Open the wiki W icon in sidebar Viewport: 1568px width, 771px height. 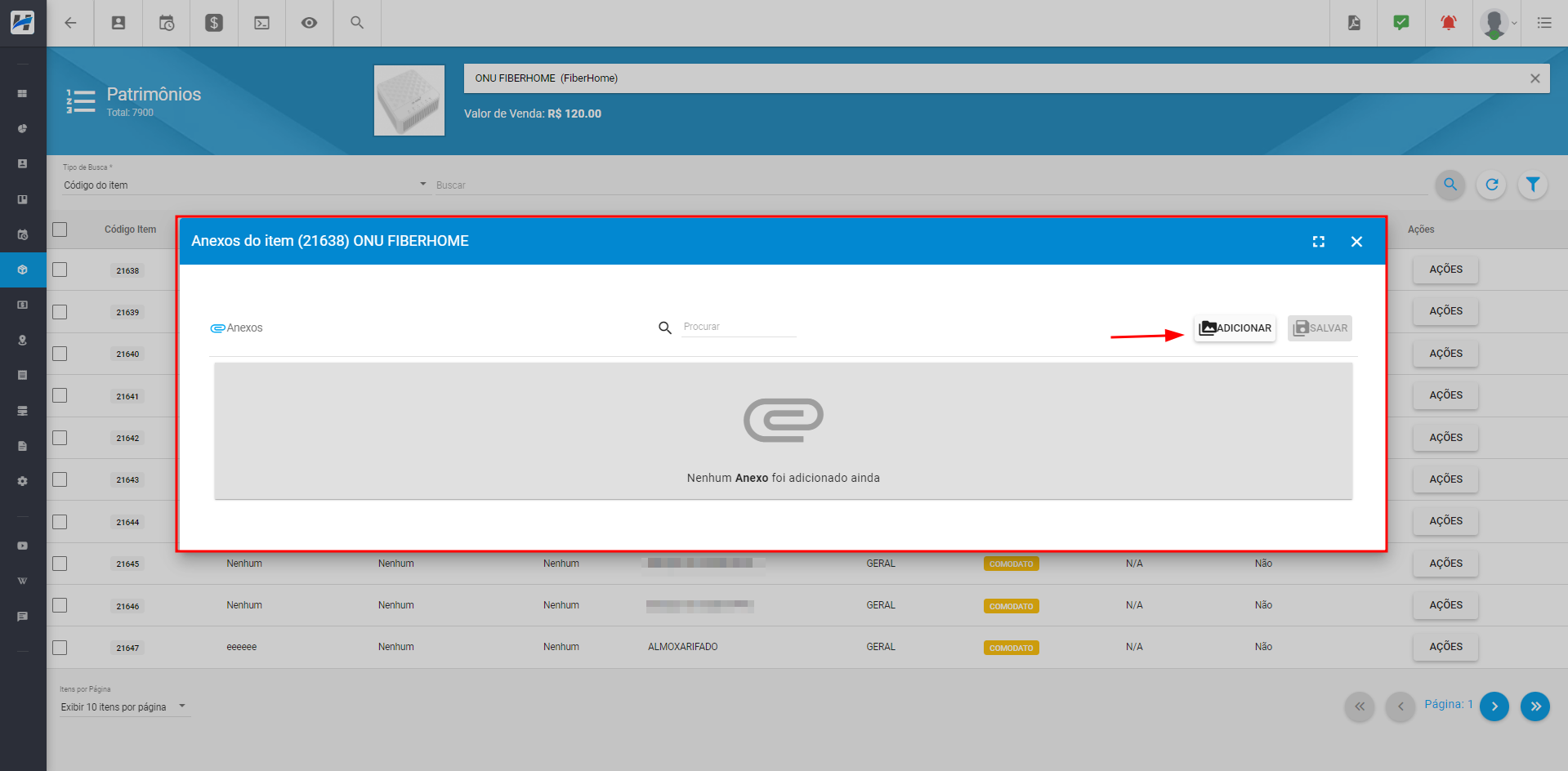[23, 581]
